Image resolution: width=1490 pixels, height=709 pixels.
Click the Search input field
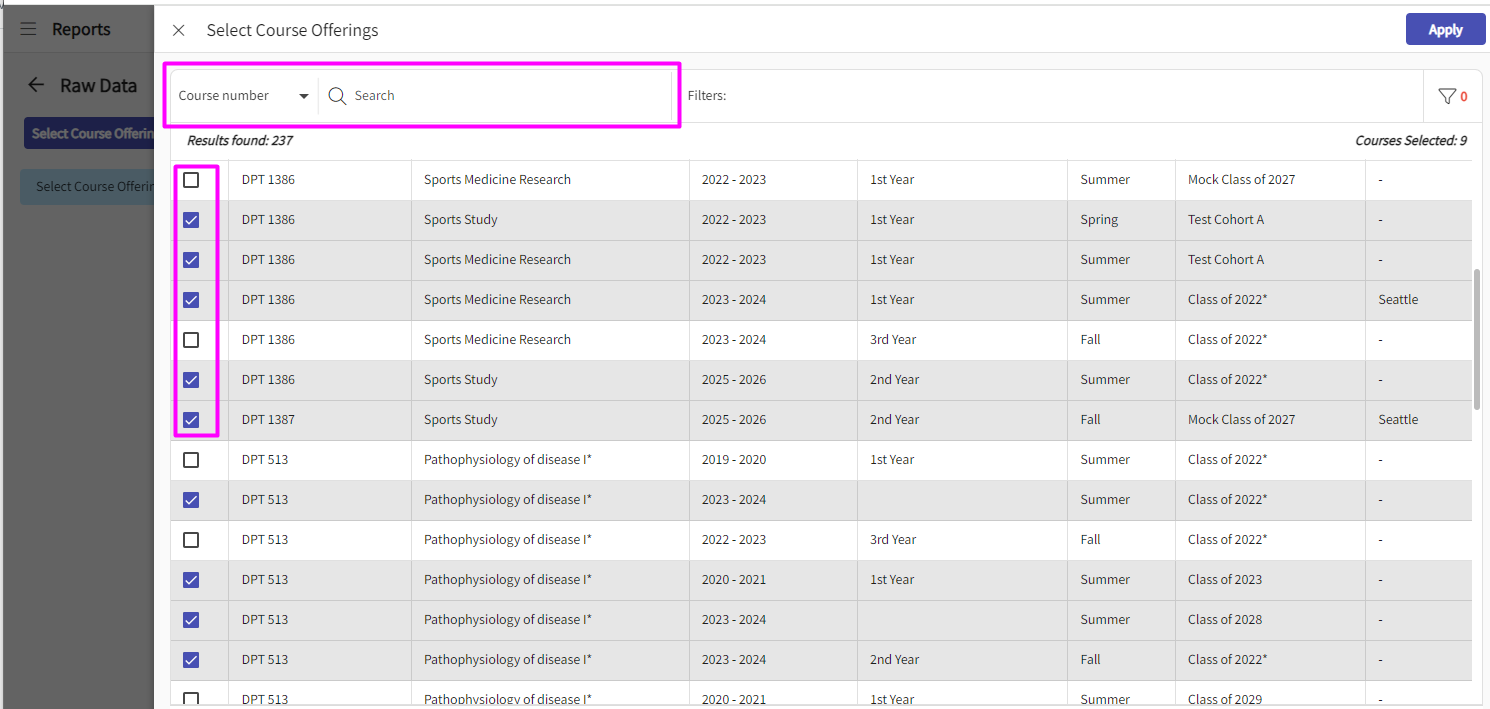(x=500, y=96)
